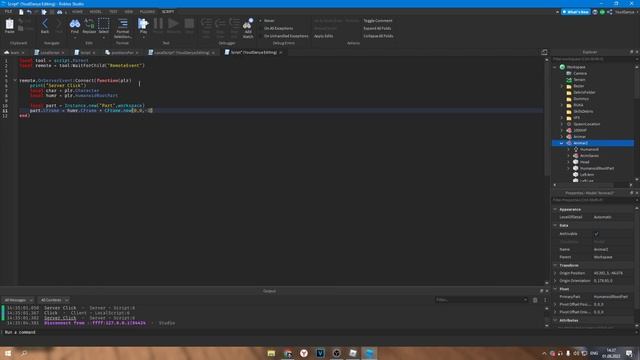This screenshot has width=640, height=360.
Task: Click Collapse All Folds action
Action: pyautogui.click(x=378, y=36)
